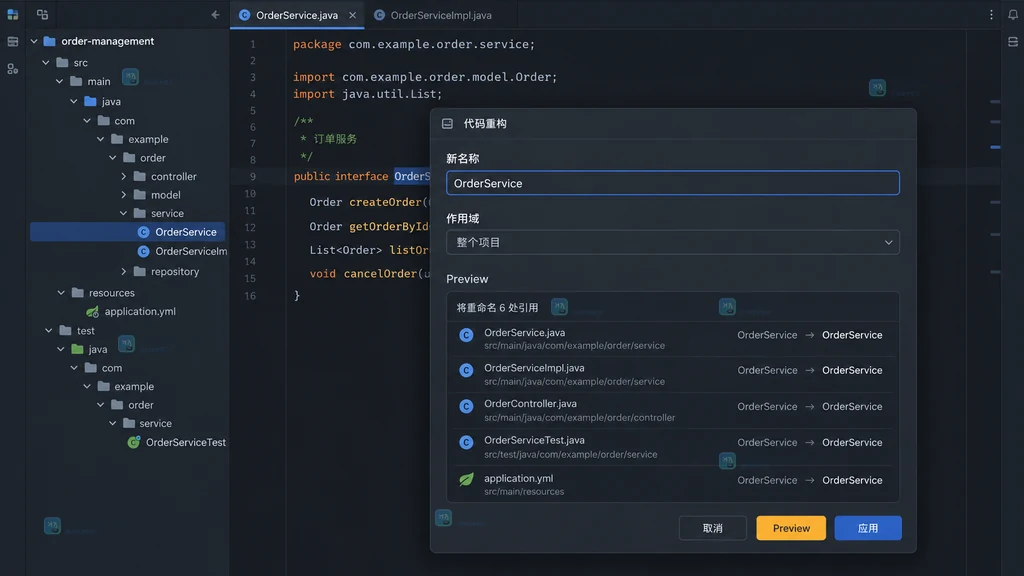1024x576 pixels.
Task: Expand the controller folder
Action: (123, 176)
